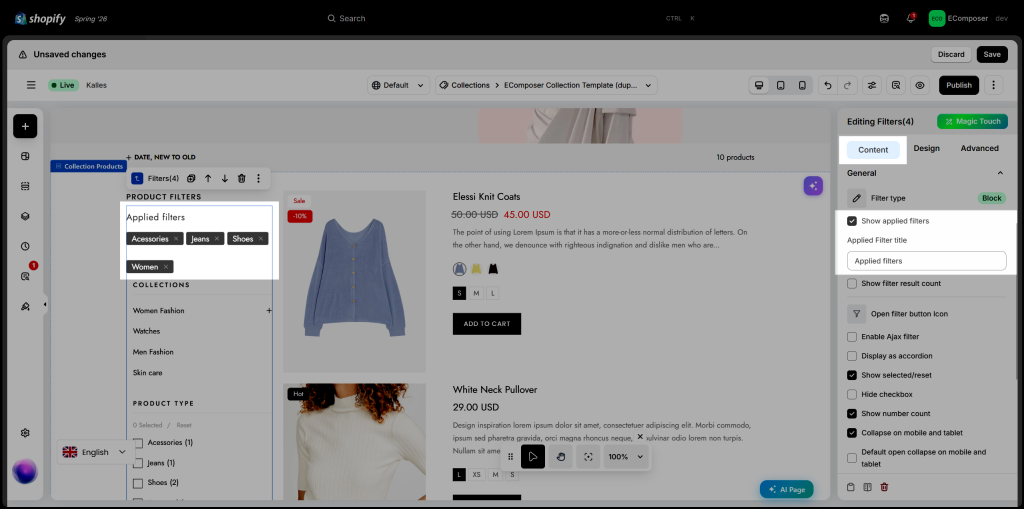Open Filters(4) element more options
The image size is (1024, 509).
(259, 178)
